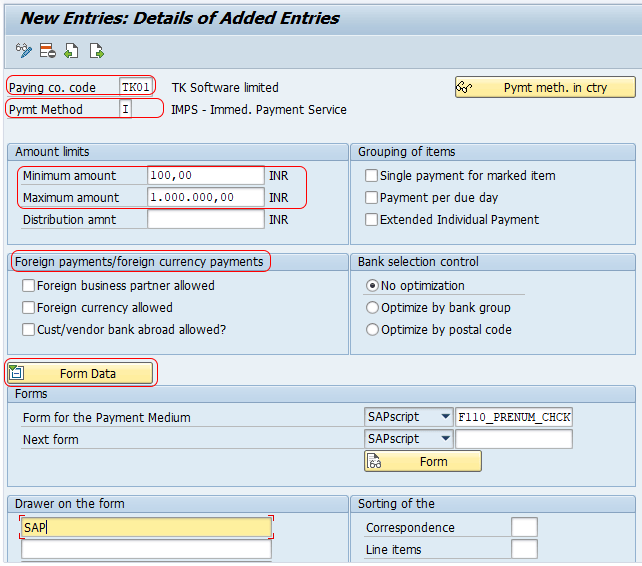642x566 pixels.
Task: Click the Correspondence sorting field
Action: [524, 528]
